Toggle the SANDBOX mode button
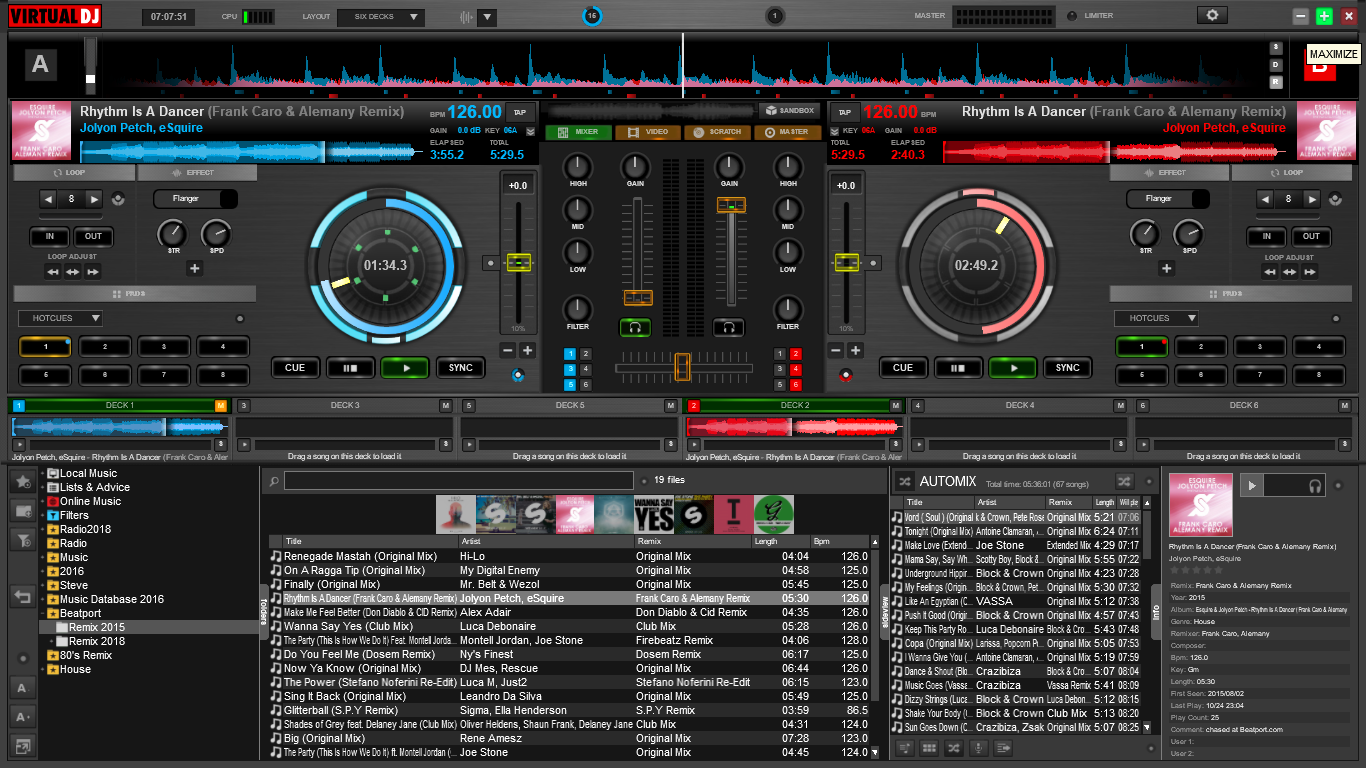 pyautogui.click(x=788, y=110)
